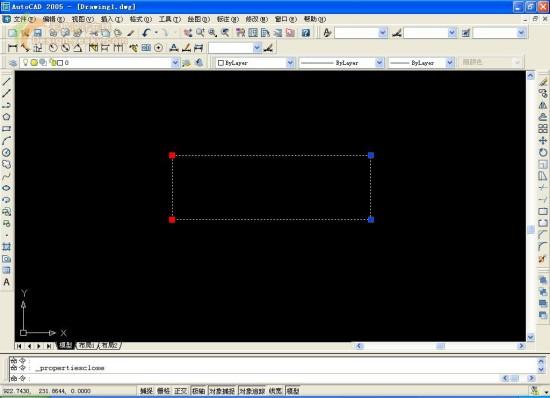Click the Mirror tool
The height and width of the screenshot is (398, 550).
point(543,105)
